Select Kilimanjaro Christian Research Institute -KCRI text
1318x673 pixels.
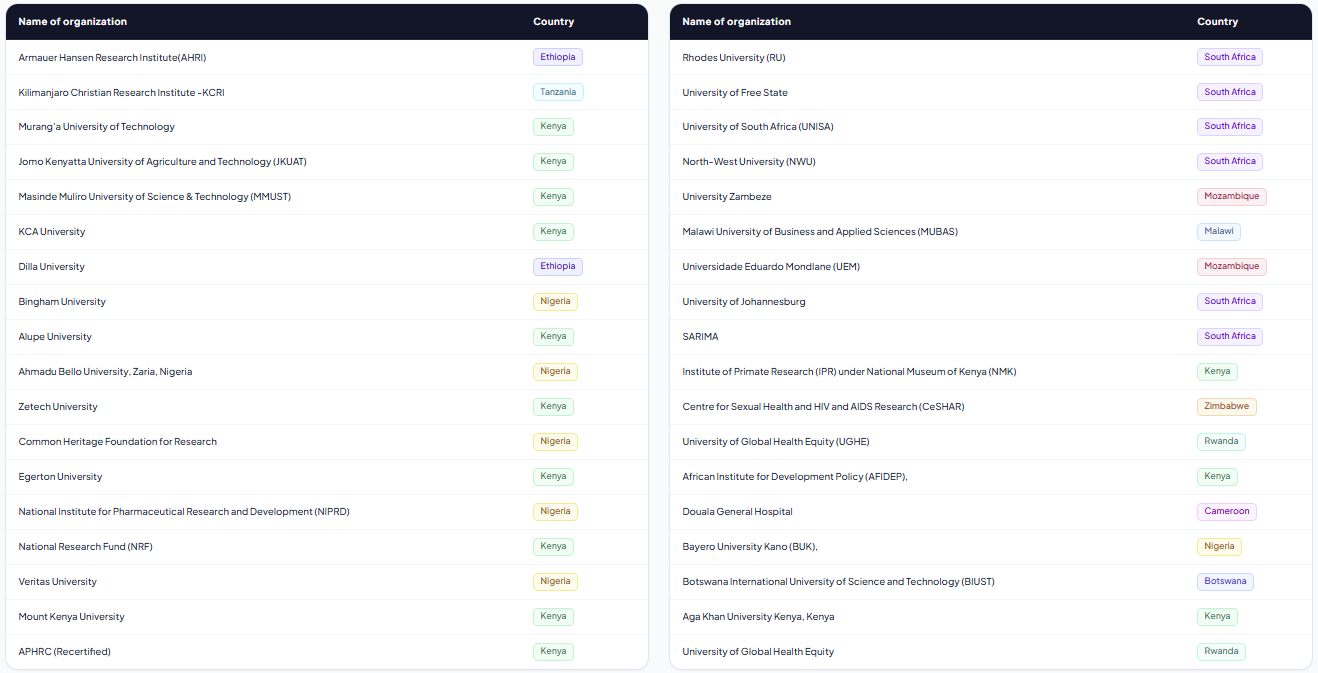(x=121, y=92)
